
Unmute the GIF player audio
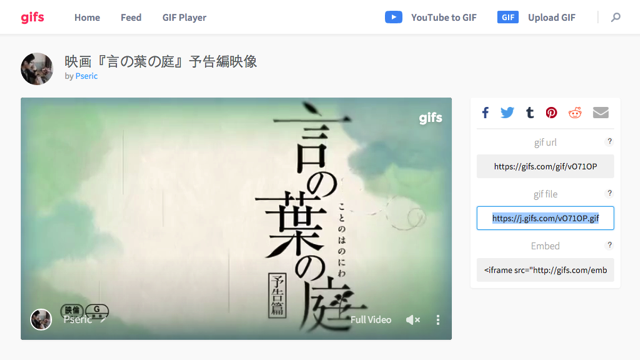(413, 320)
